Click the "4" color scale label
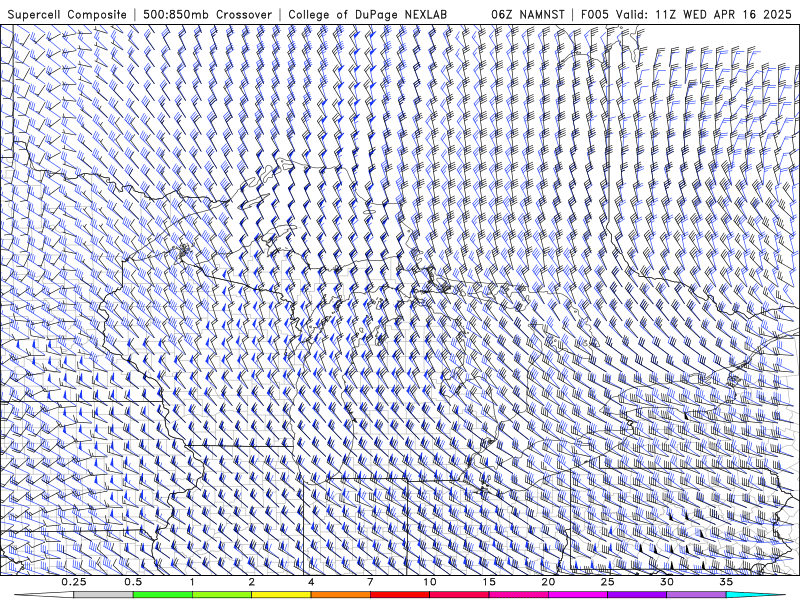 click(x=311, y=582)
